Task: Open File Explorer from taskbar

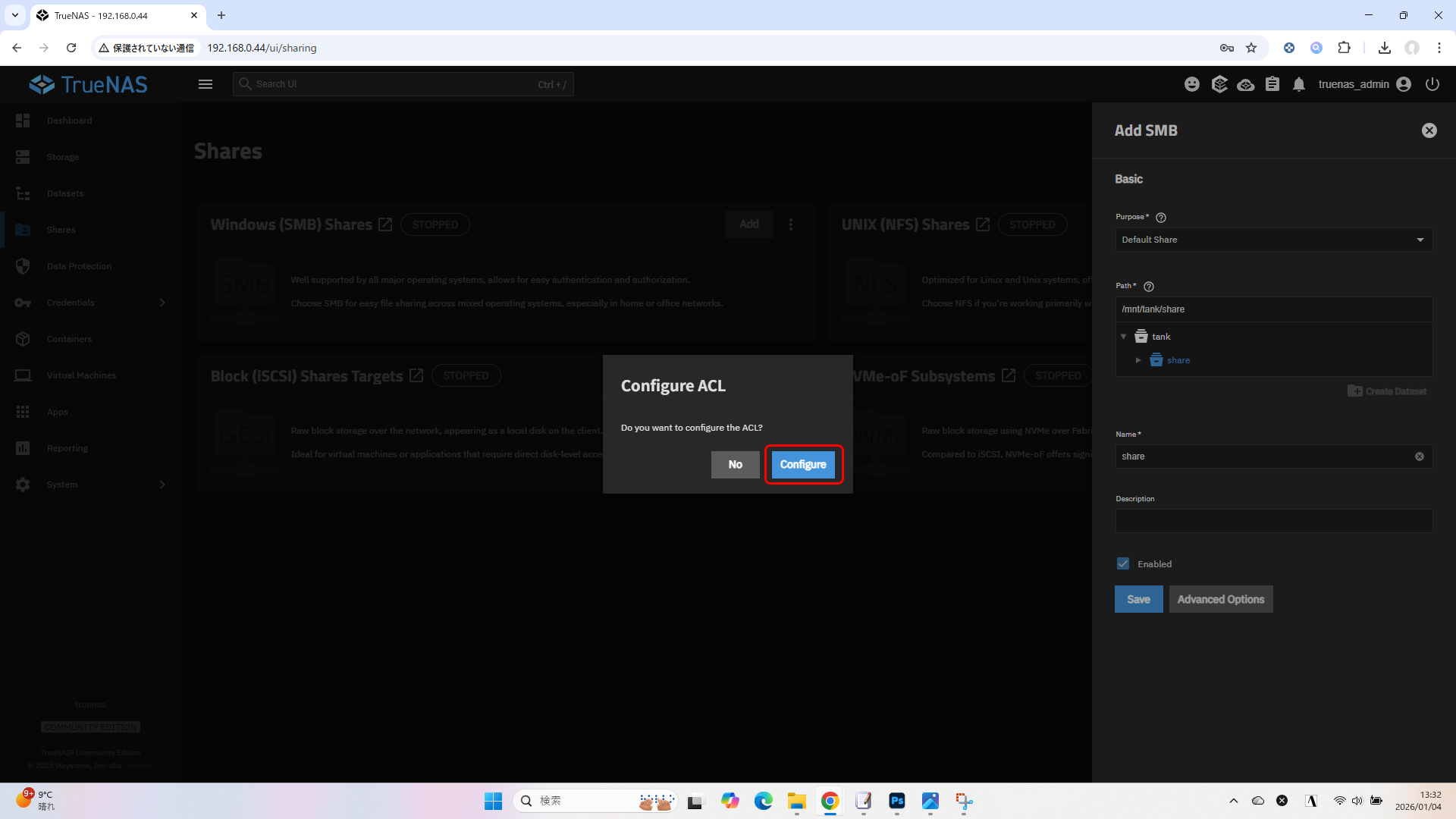Action: pos(796,801)
